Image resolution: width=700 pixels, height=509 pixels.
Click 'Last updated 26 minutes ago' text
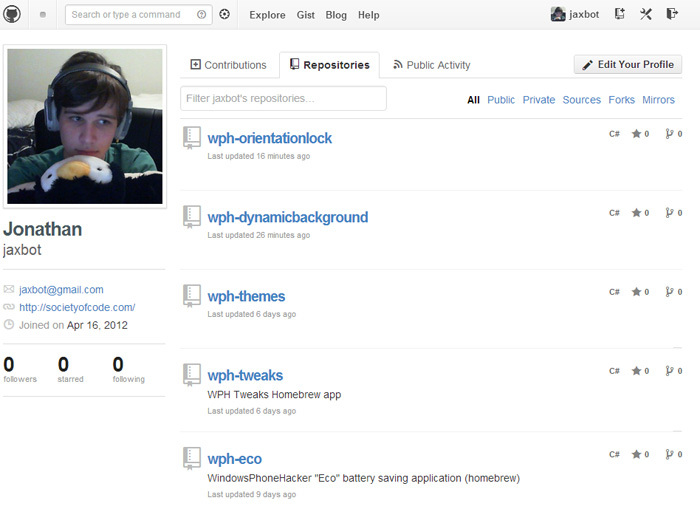coord(258,235)
